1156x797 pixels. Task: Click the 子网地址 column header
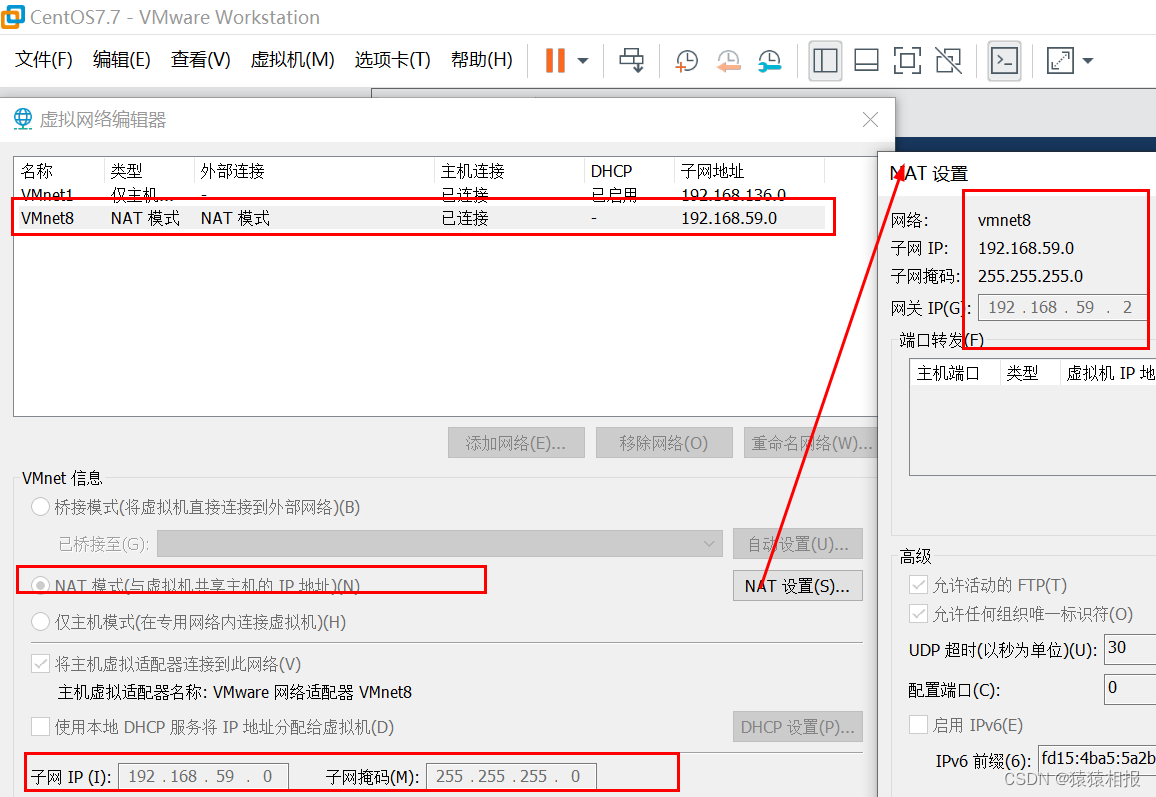(x=749, y=171)
